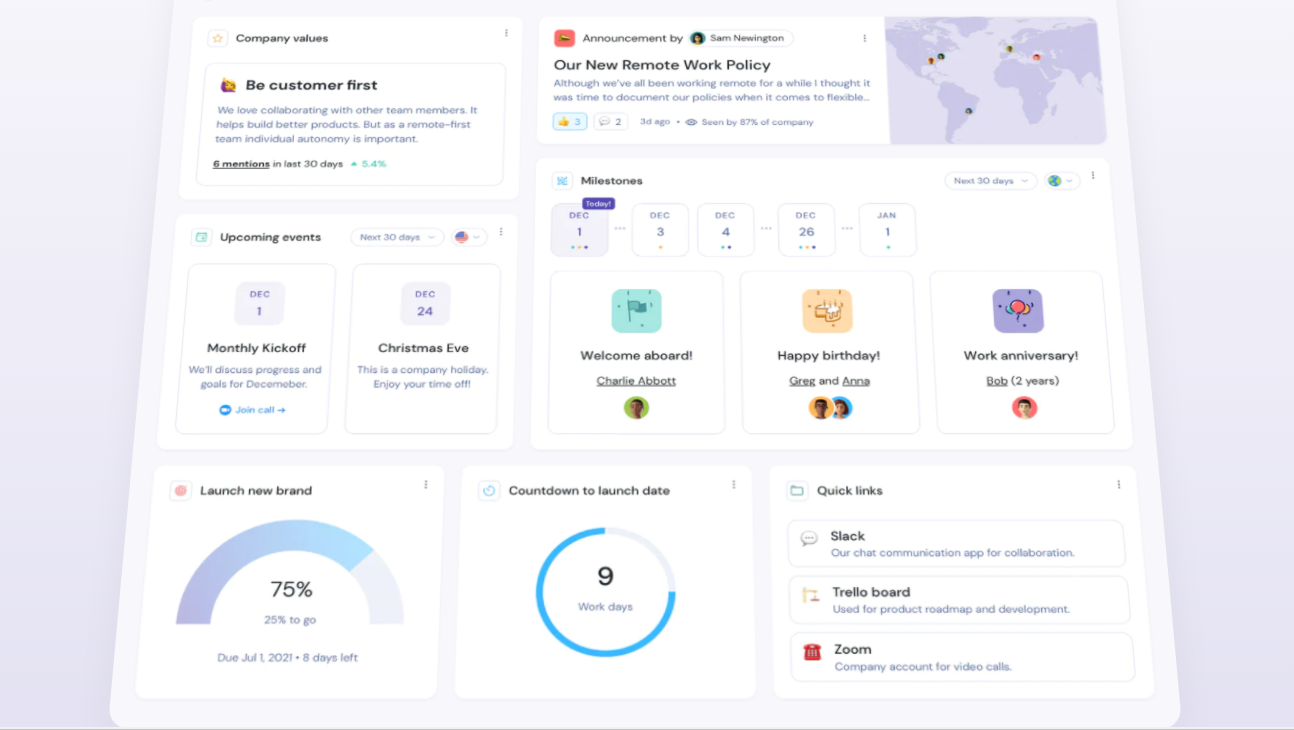Click the Welcome aboard flag icon
1294x730 pixels.
pos(636,311)
